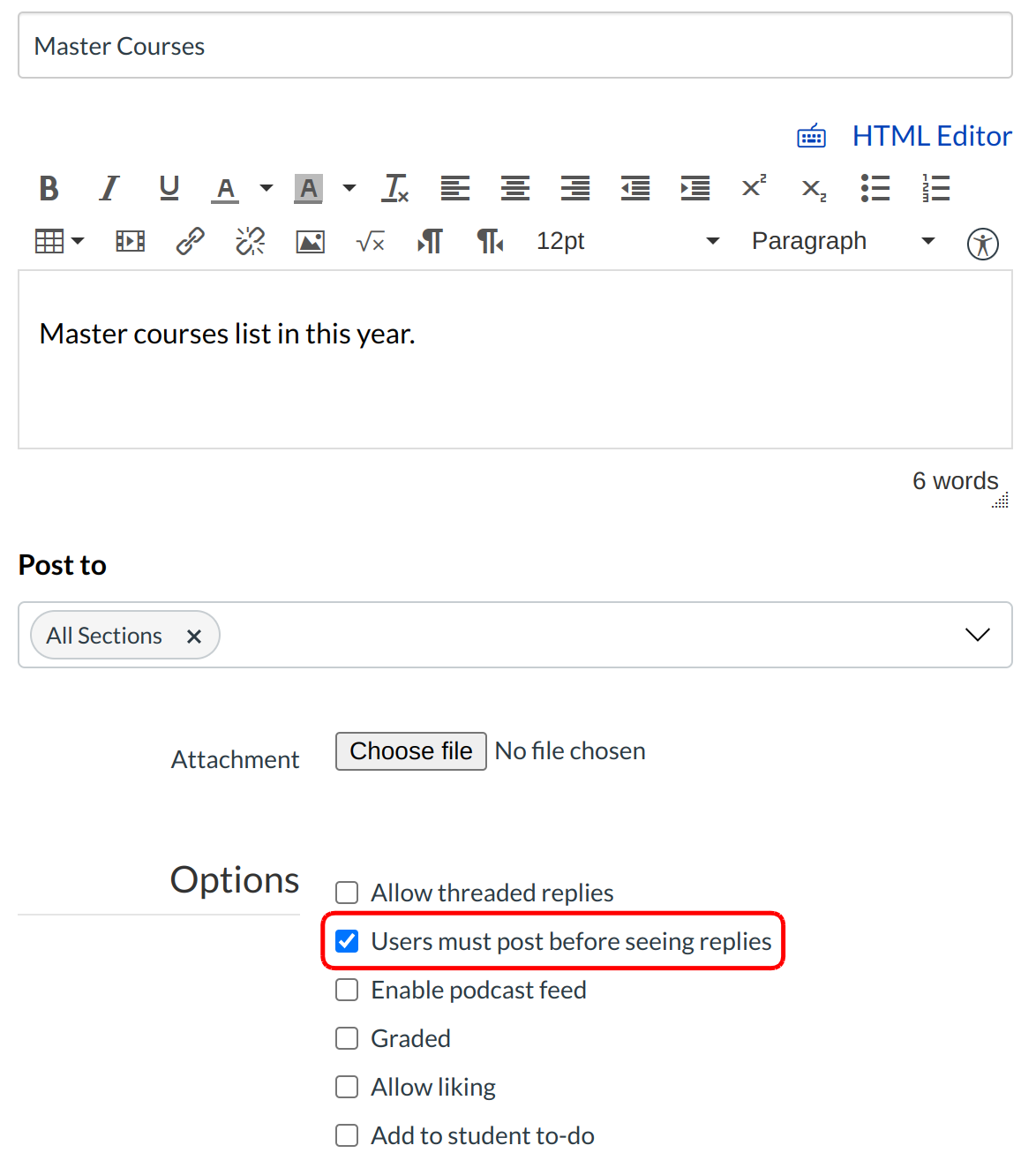Click the clear formatting icon
Viewport: 1036px width, 1153px height.
395,188
